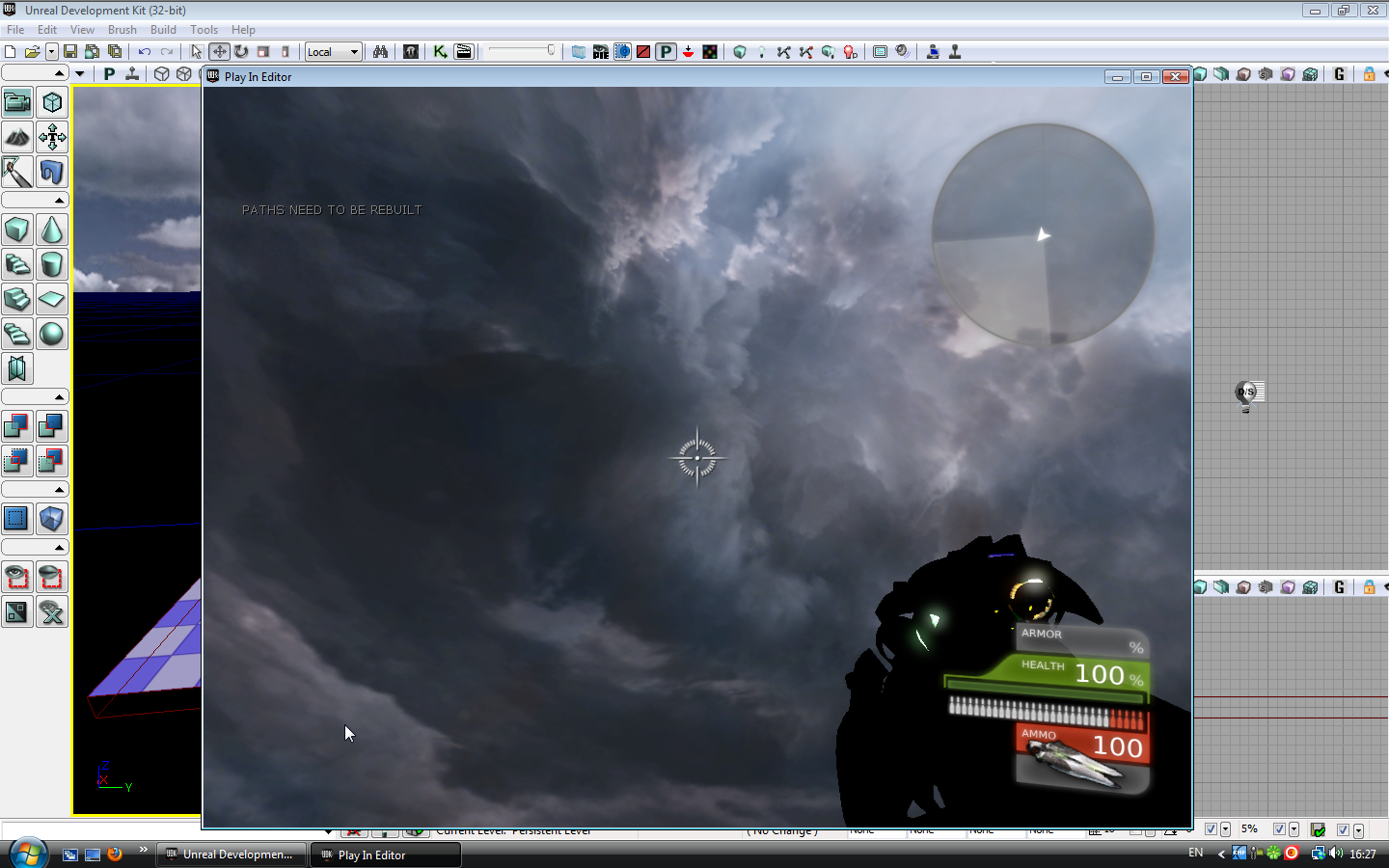Select the Spiral Staircase brush

(17, 334)
